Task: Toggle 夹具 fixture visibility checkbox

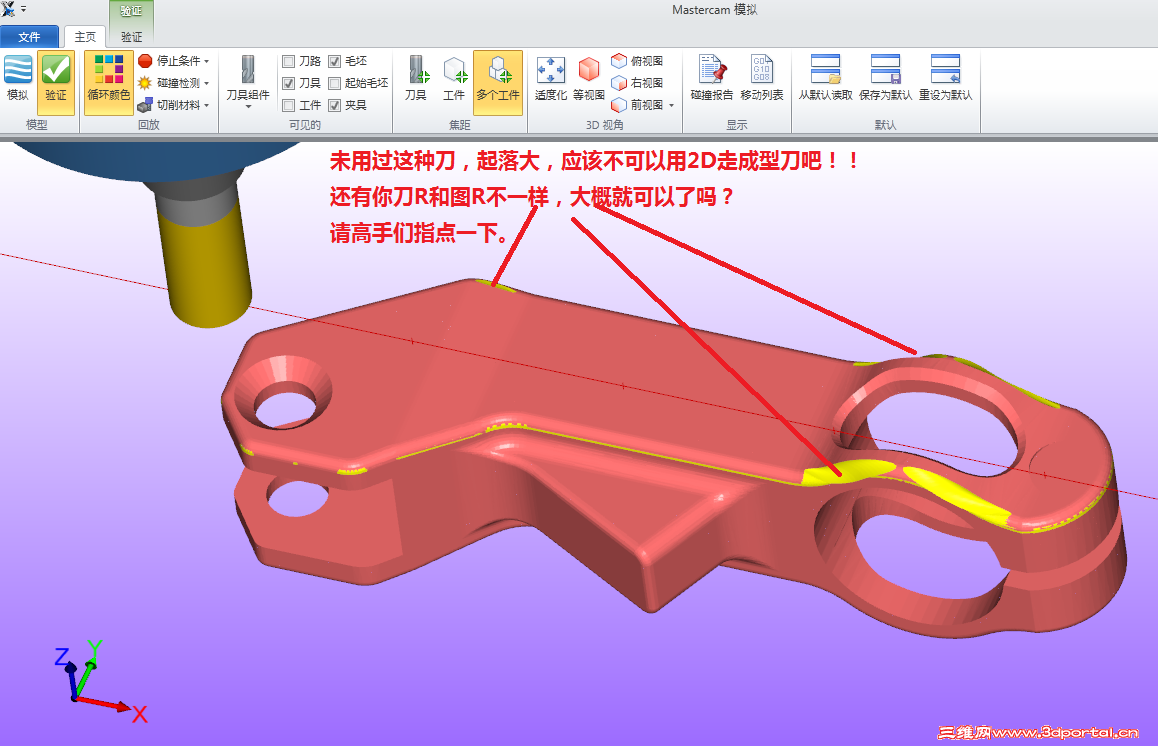Action: (x=335, y=106)
